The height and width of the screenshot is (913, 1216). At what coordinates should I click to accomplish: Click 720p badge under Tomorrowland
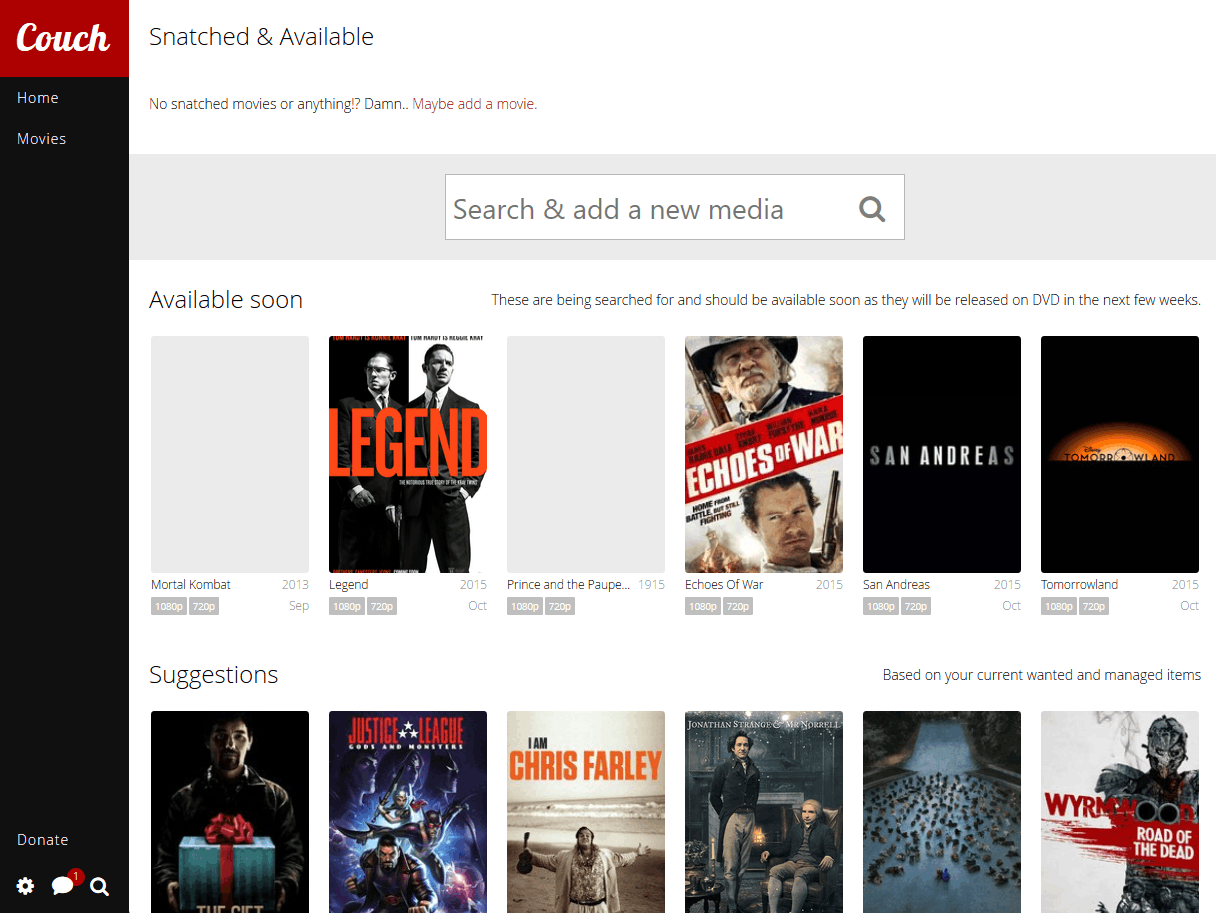[1094, 606]
